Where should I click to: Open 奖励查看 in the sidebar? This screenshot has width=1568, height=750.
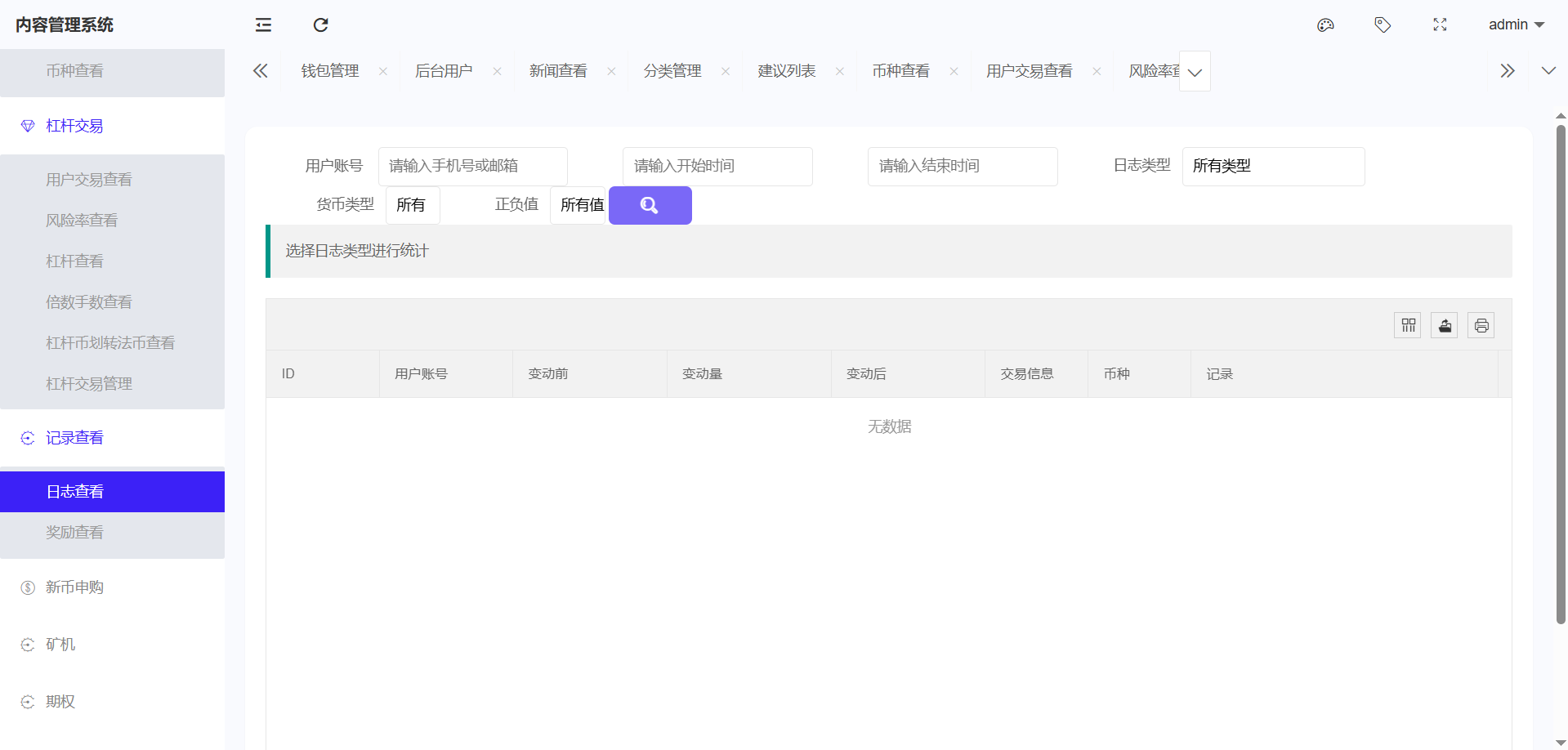pos(75,533)
